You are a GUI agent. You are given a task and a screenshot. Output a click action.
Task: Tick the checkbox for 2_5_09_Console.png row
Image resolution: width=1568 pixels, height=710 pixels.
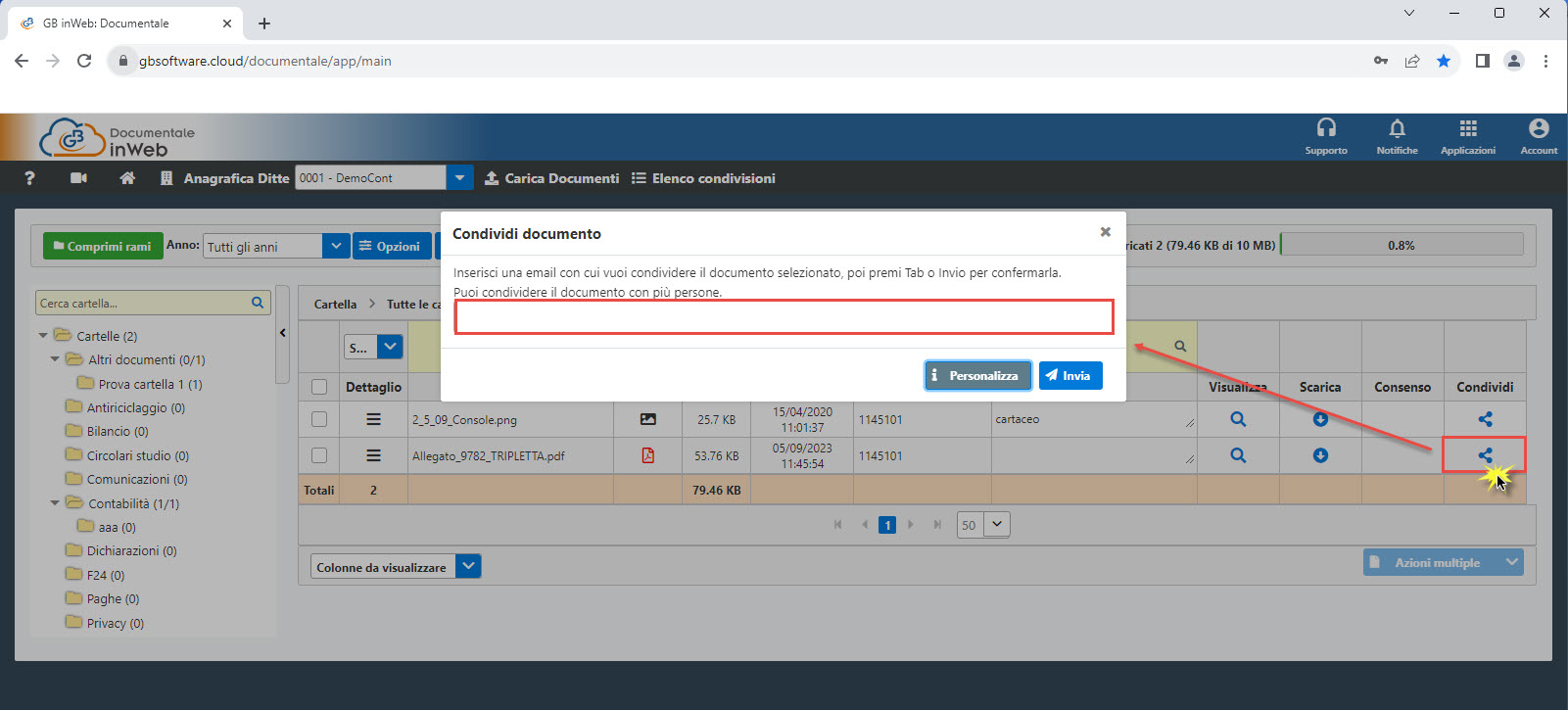[319, 419]
